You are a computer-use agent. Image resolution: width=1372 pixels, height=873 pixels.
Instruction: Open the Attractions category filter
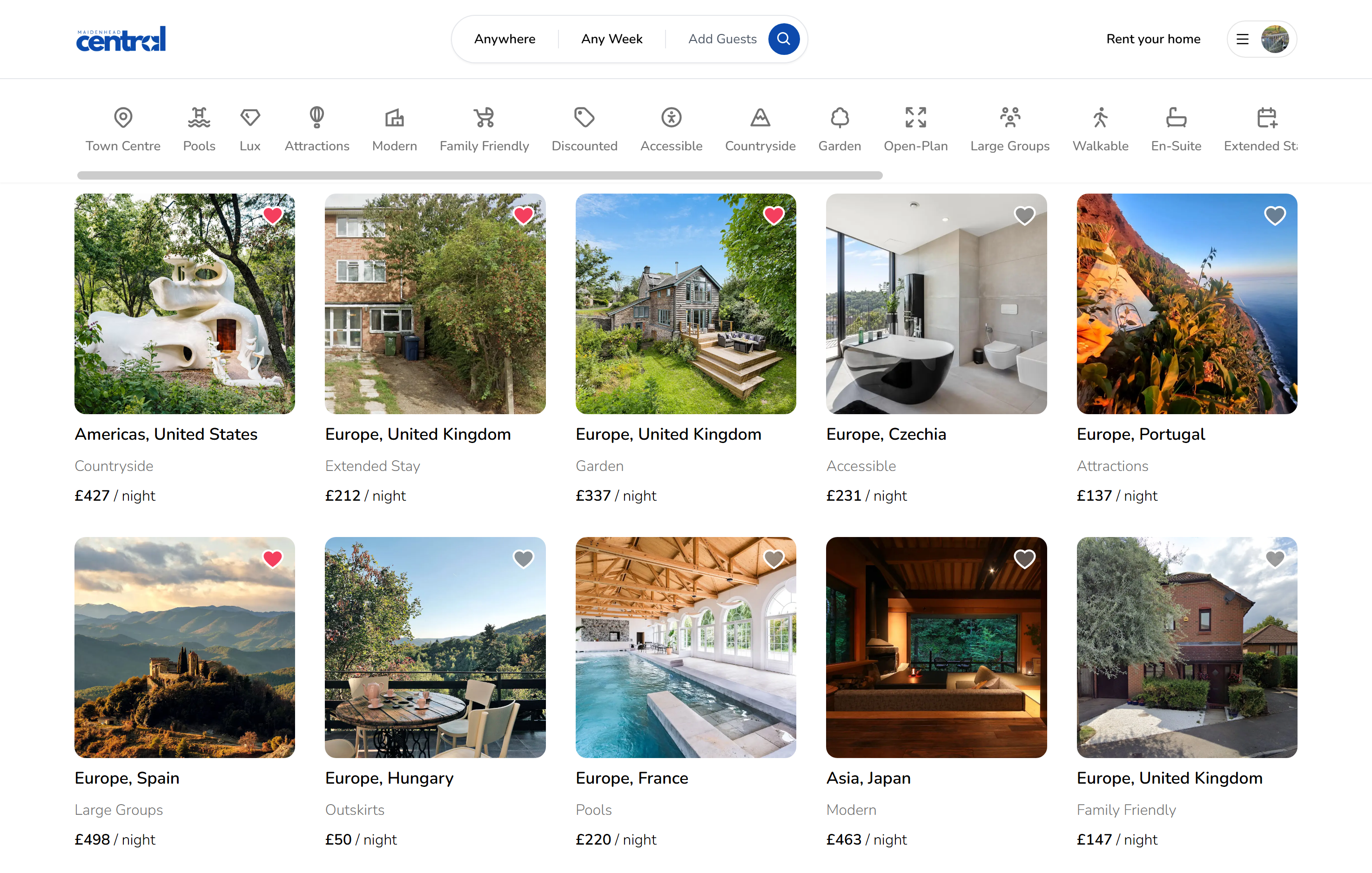click(x=317, y=127)
